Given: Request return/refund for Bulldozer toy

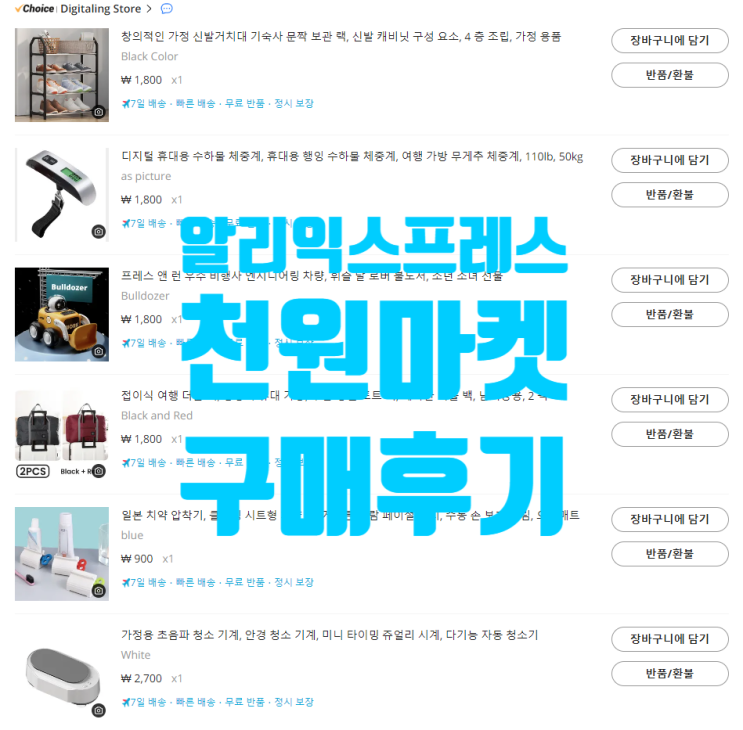Looking at the screenshot, I should tap(670, 315).
